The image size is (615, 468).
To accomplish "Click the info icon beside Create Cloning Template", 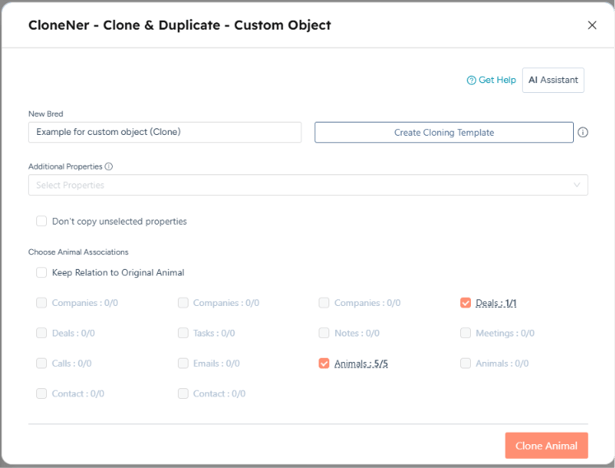I will 583,133.
